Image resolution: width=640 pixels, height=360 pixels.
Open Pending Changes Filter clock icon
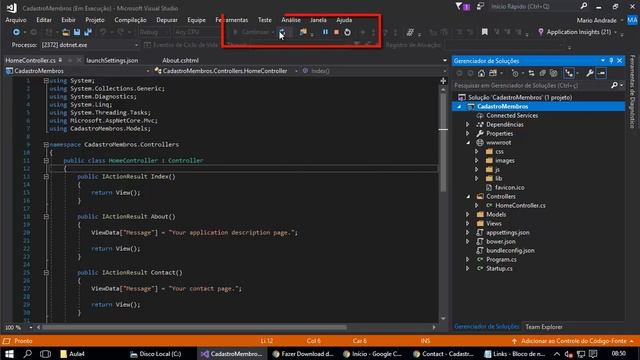pyautogui.click(x=515, y=73)
